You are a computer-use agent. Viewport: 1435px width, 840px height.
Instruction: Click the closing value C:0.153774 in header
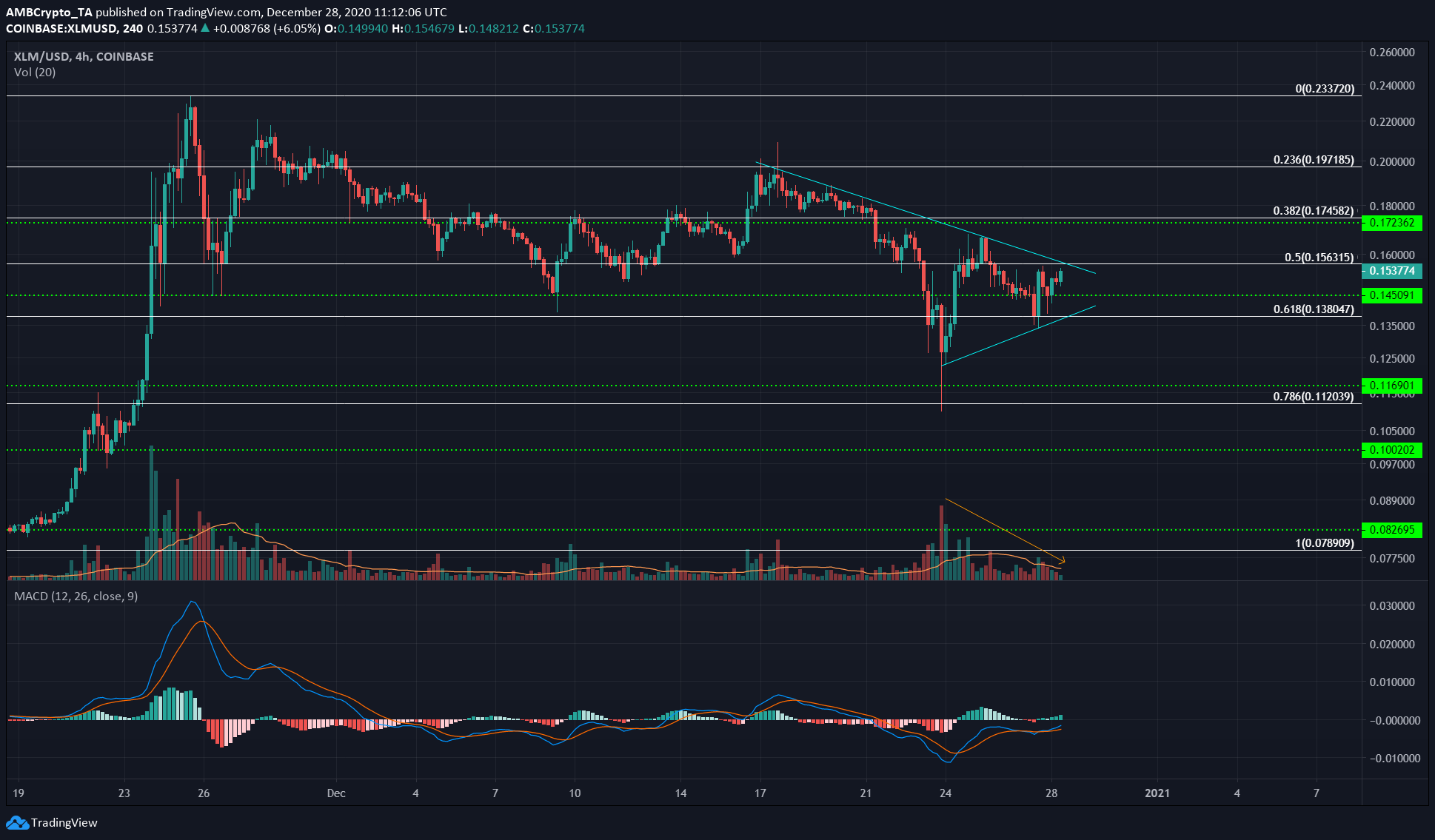[x=554, y=29]
